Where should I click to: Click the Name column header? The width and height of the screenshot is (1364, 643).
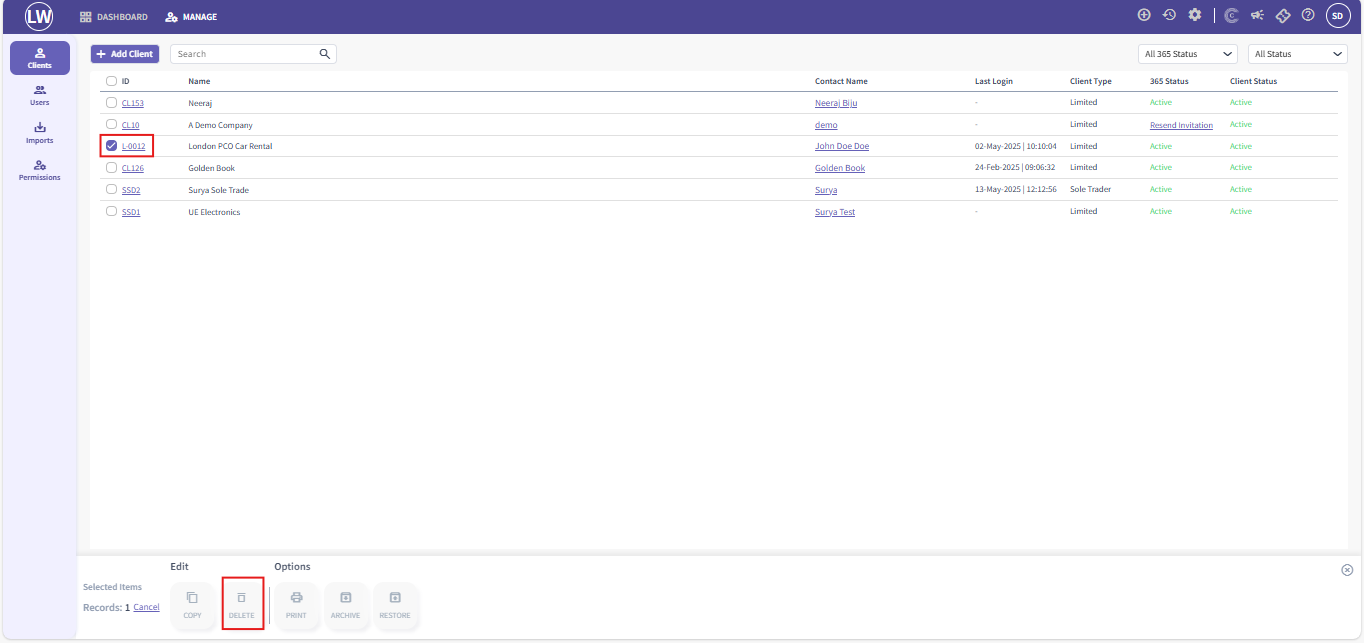pos(199,81)
